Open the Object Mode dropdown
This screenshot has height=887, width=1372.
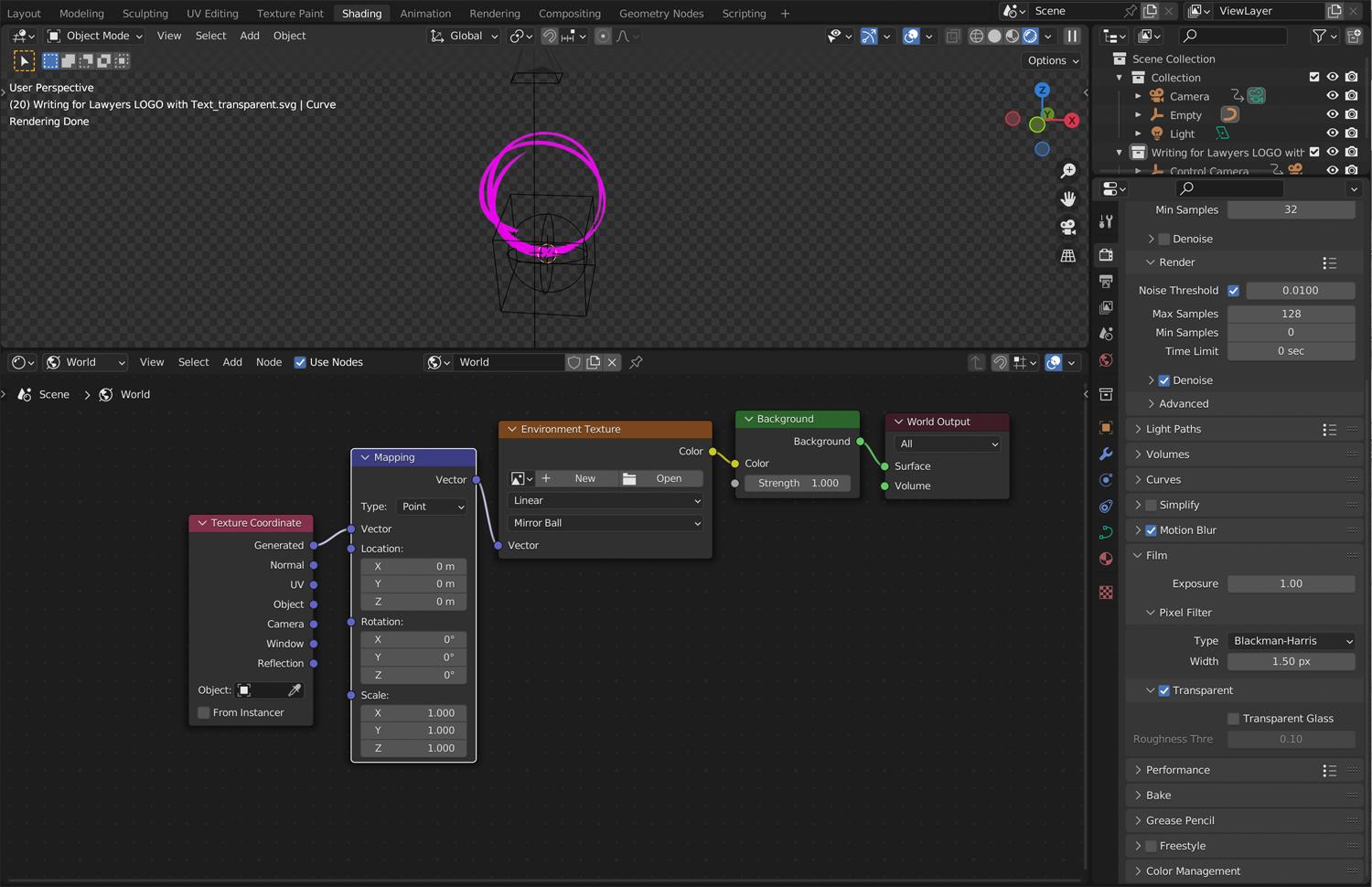pyautogui.click(x=94, y=36)
